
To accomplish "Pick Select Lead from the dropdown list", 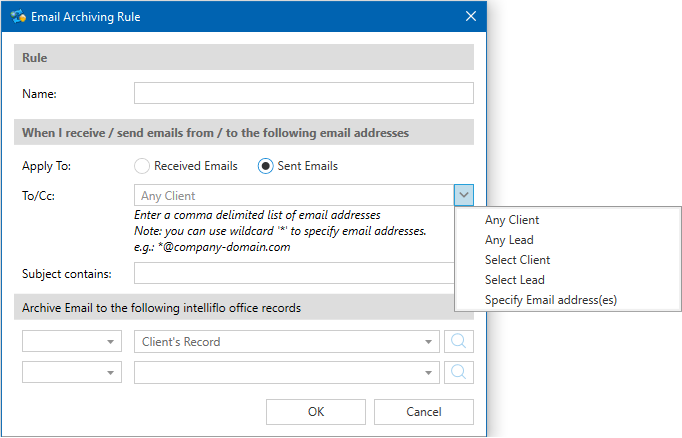I will click(x=514, y=280).
